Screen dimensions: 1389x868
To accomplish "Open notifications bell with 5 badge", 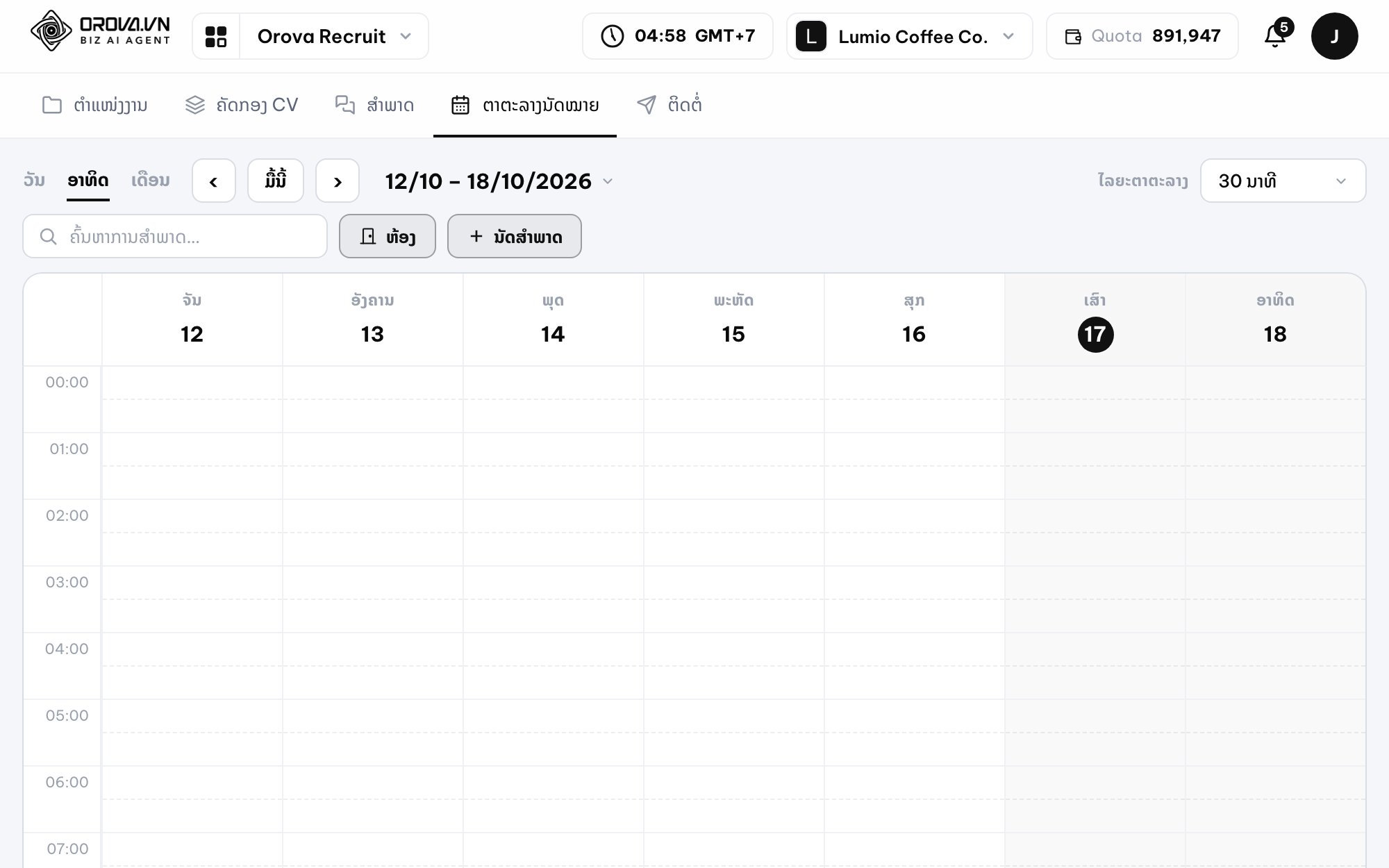I will [x=1276, y=35].
